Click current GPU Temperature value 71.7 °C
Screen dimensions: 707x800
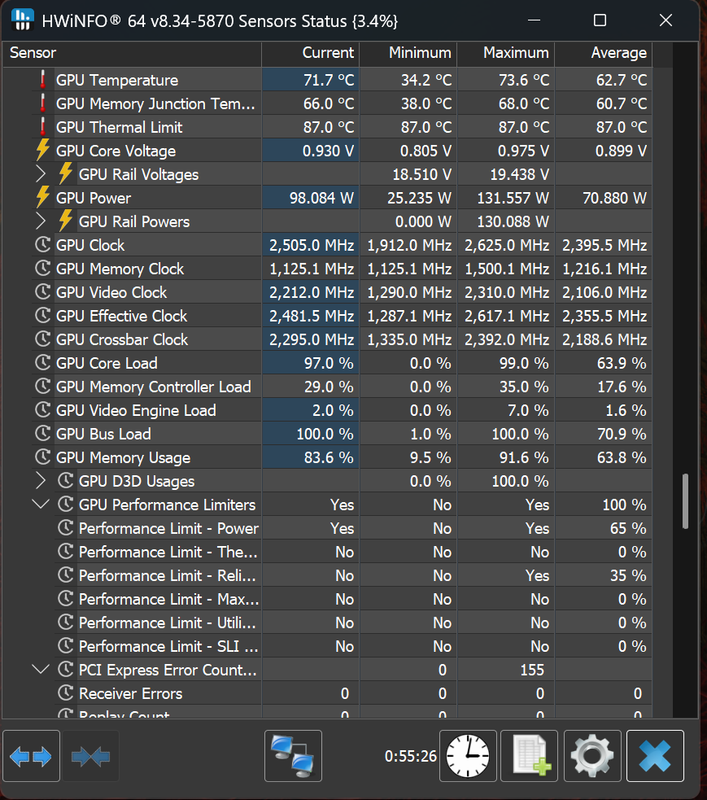coord(329,80)
